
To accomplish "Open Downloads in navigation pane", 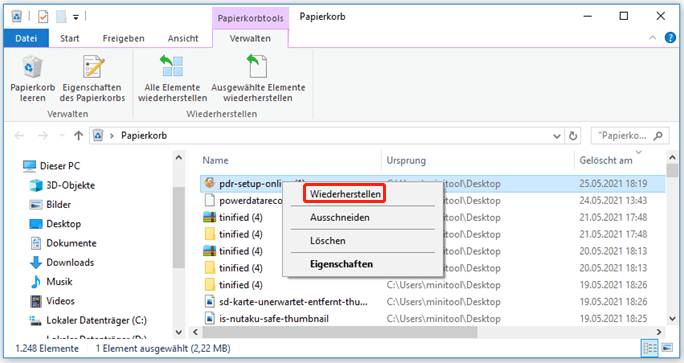I will click(62, 262).
